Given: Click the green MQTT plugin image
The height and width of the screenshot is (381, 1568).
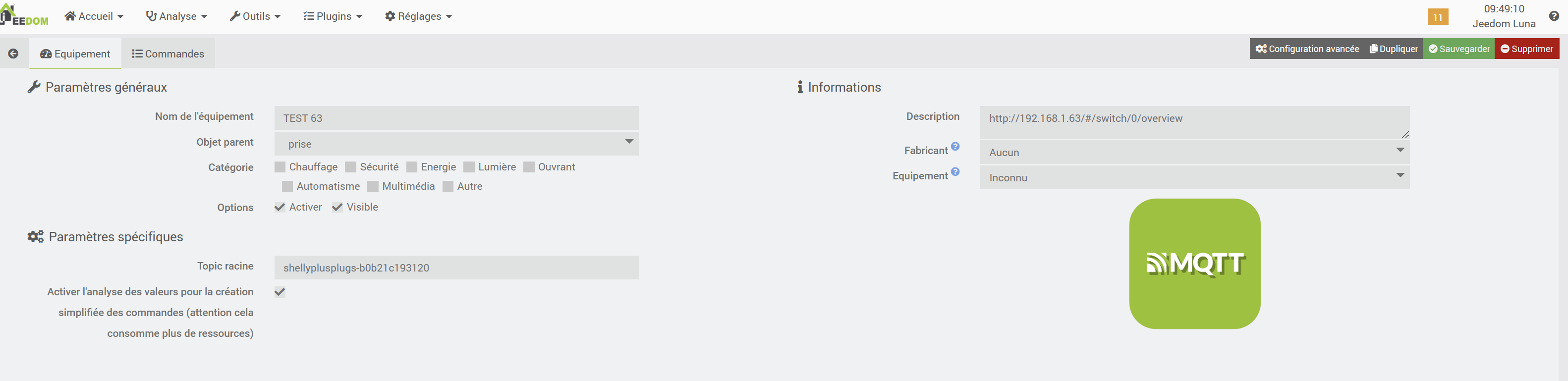Looking at the screenshot, I should point(1194,264).
